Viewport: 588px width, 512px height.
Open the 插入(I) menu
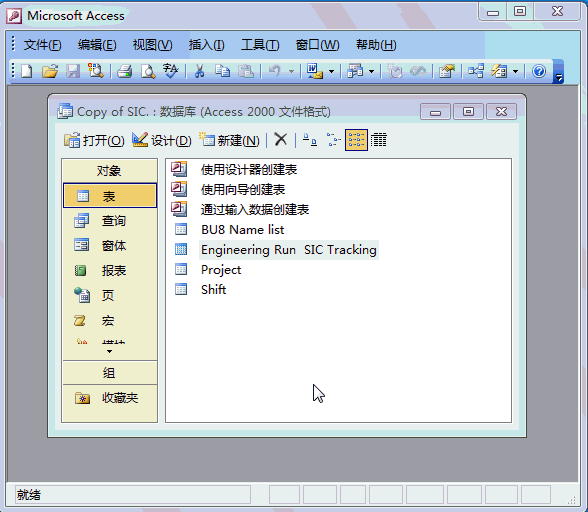tap(207, 45)
